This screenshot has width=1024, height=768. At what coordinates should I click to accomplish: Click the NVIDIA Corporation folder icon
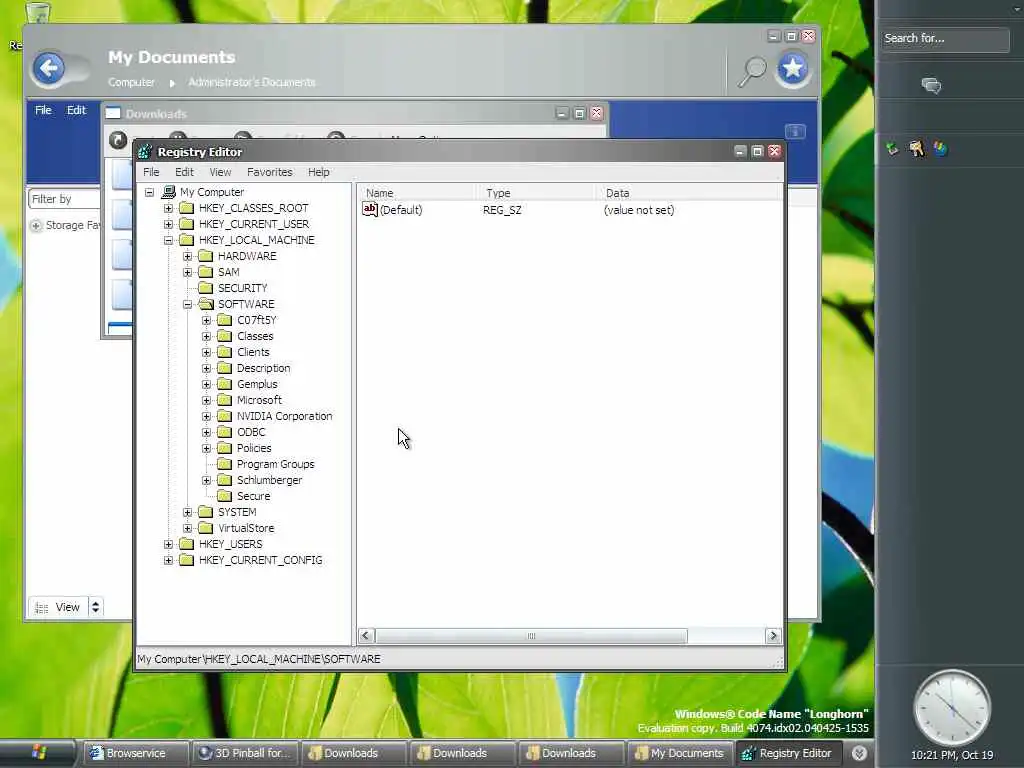coord(225,416)
